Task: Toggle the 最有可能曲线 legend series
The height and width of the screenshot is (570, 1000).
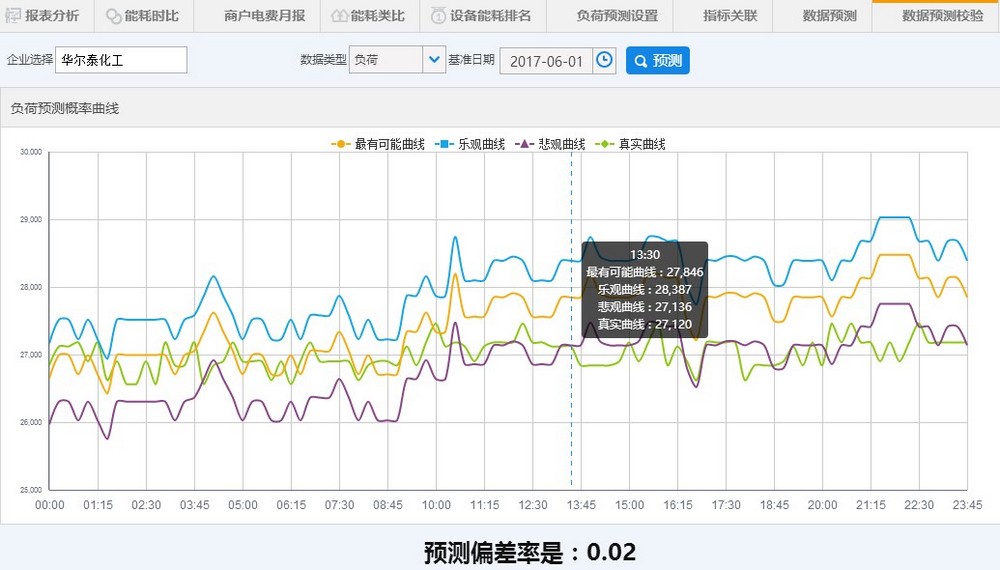Action: (378, 144)
